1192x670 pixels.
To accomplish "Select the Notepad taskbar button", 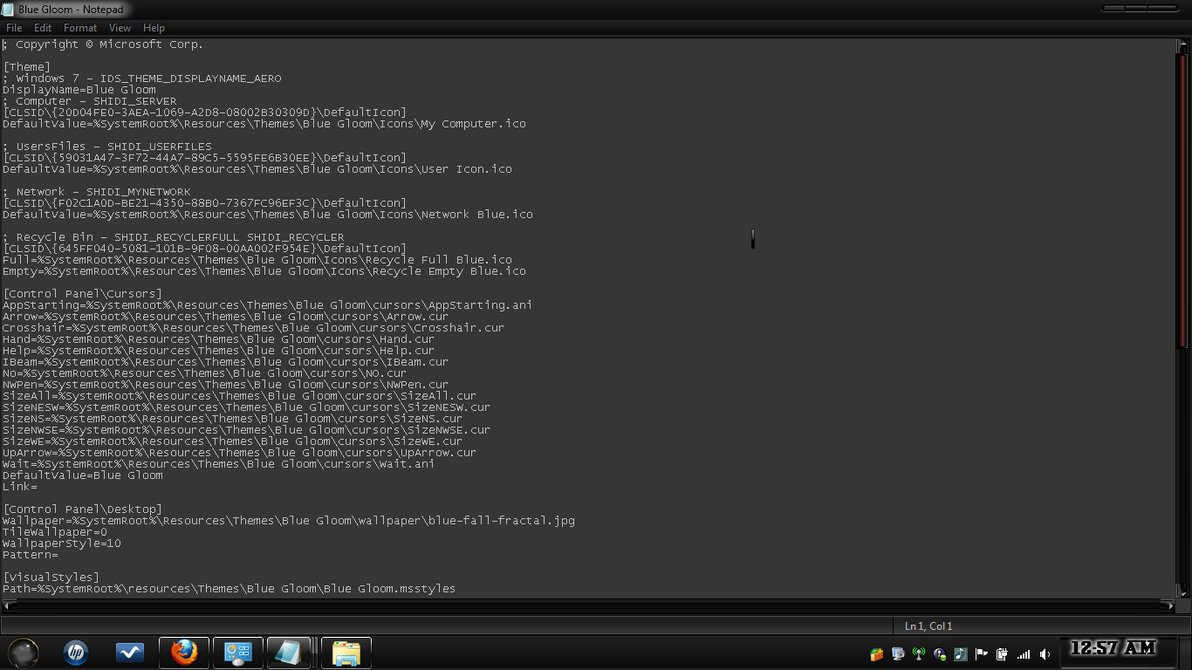I will 288,653.
